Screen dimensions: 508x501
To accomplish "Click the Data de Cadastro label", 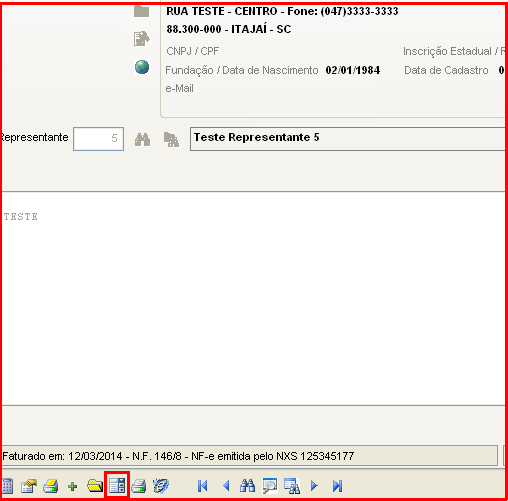I will (446, 70).
